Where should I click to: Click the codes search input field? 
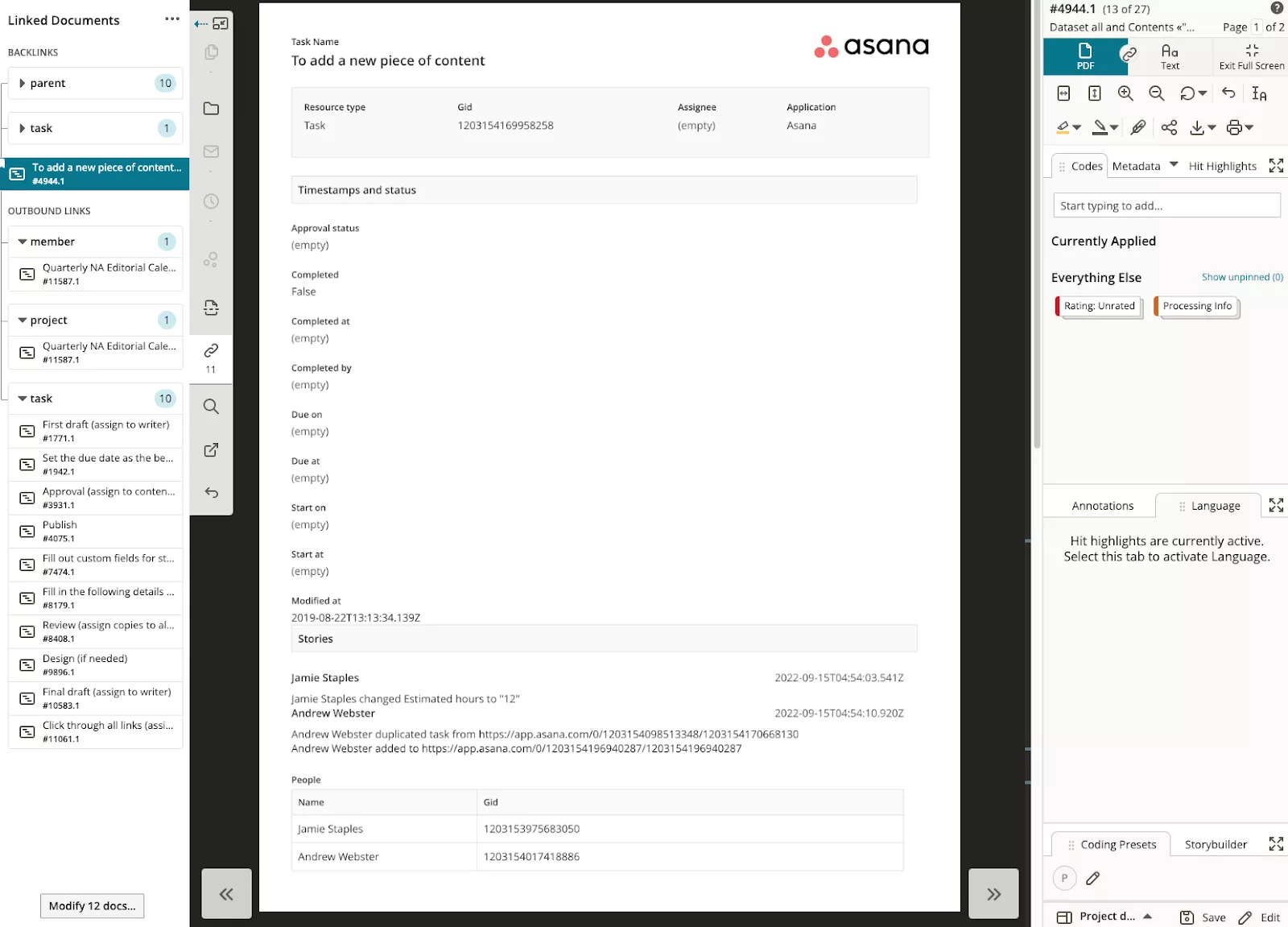click(1166, 205)
